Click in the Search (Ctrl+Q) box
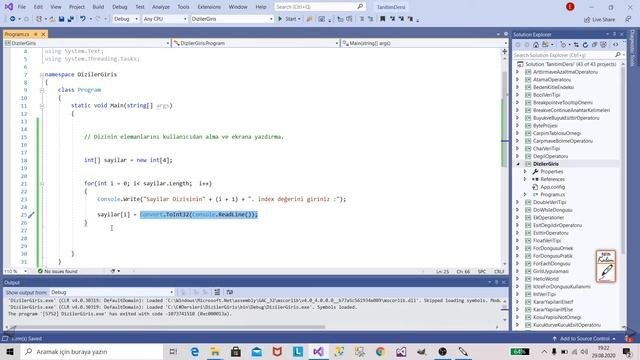640x360 pixels. pyautogui.click(x=320, y=7)
